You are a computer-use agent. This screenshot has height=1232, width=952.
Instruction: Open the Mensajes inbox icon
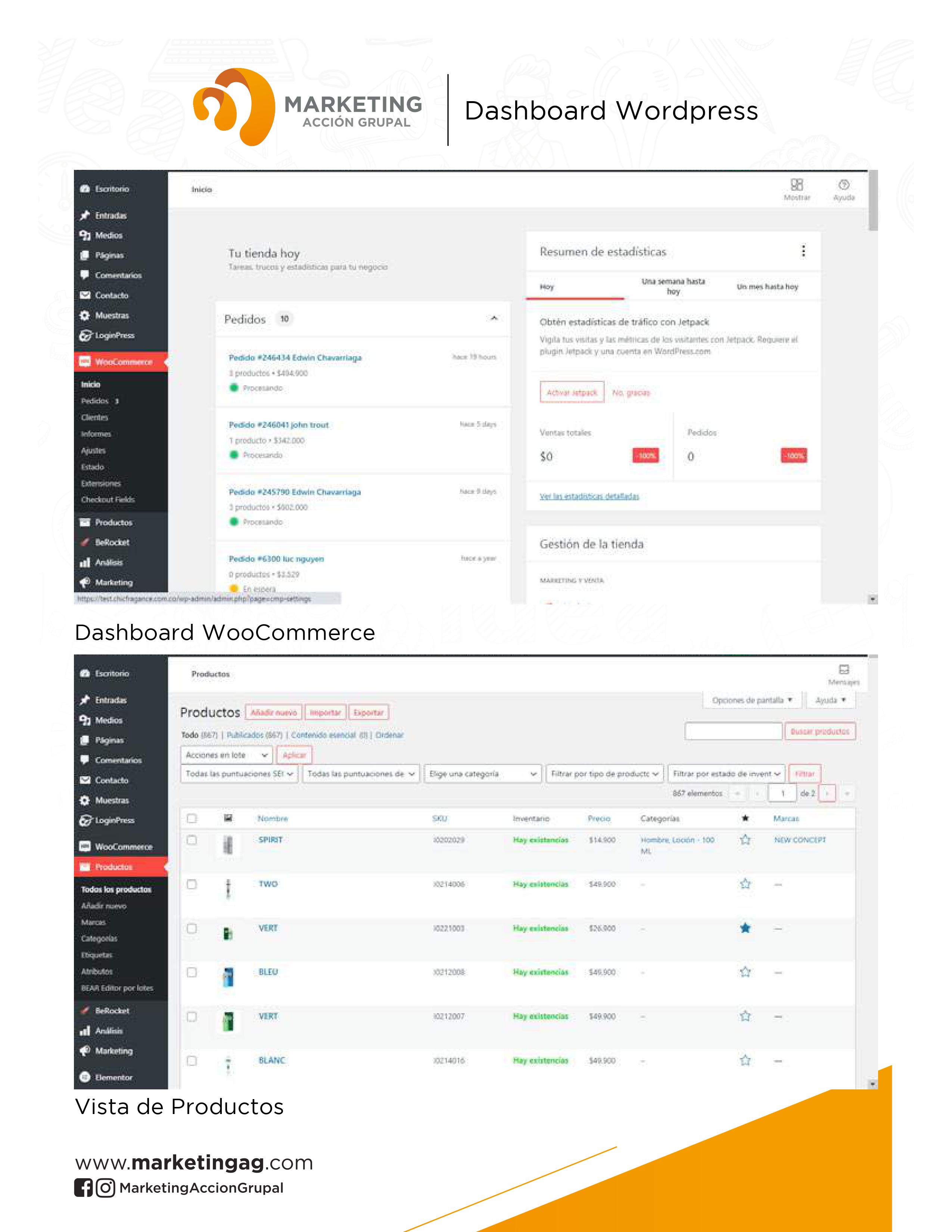pyautogui.click(x=844, y=670)
